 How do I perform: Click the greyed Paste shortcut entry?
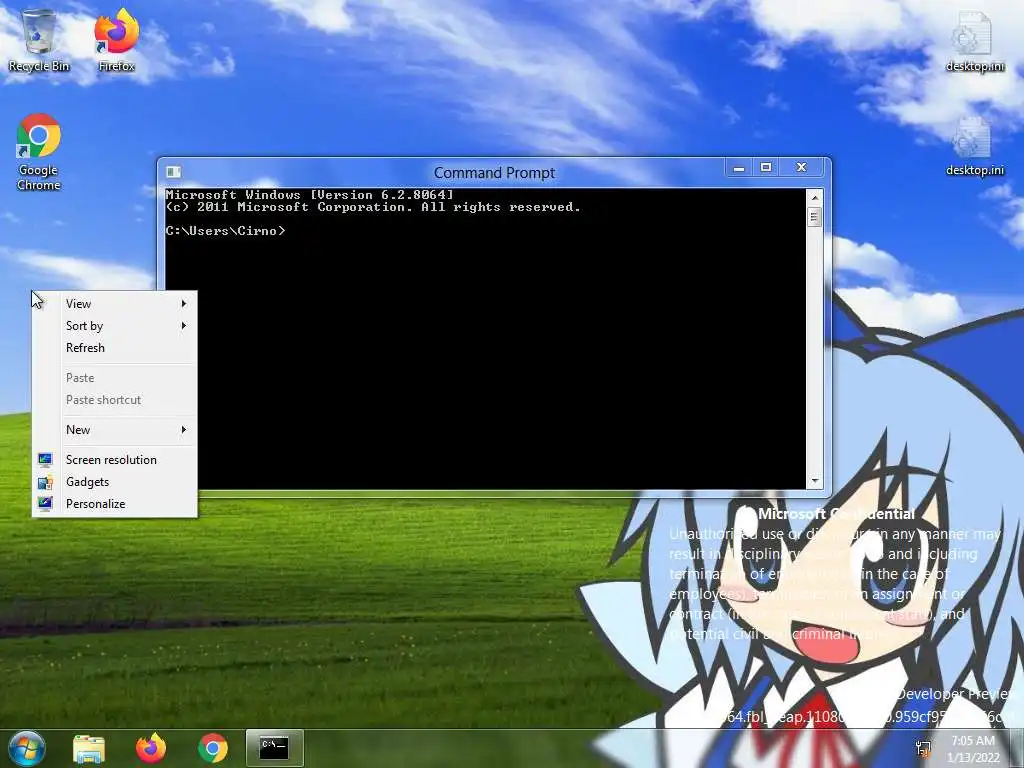pos(115,400)
